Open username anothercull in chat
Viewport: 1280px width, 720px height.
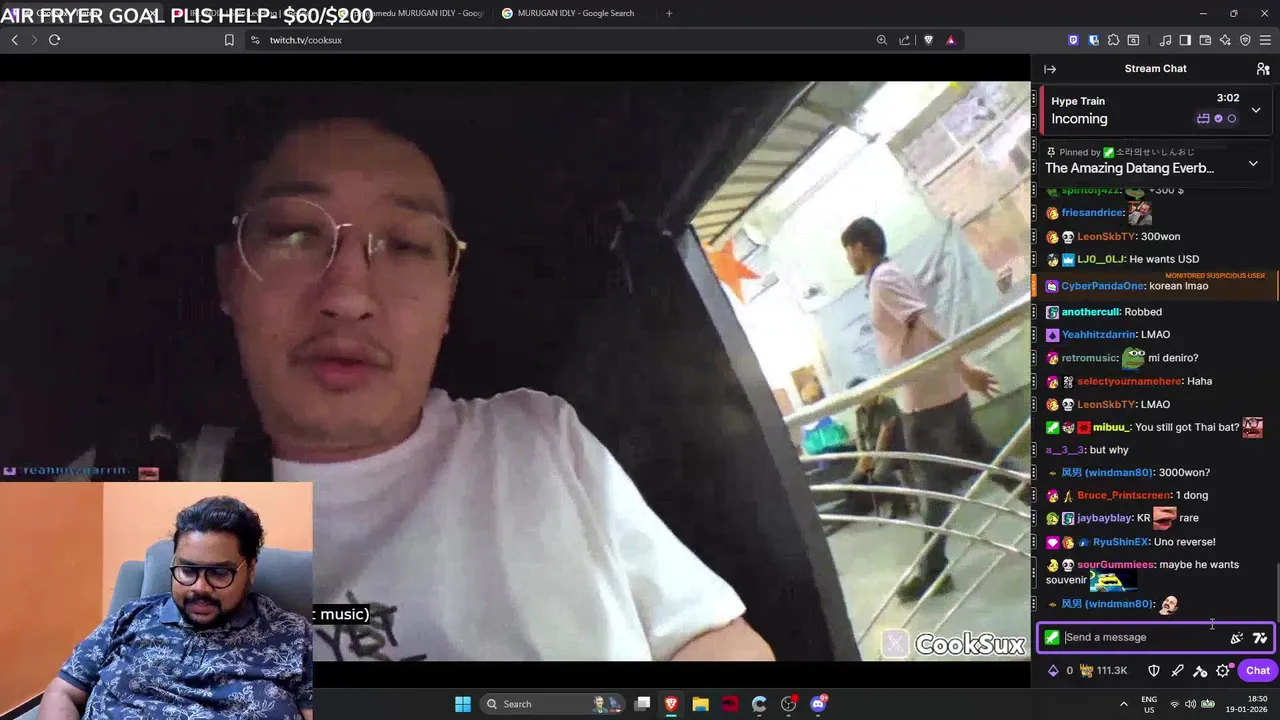(x=1090, y=312)
